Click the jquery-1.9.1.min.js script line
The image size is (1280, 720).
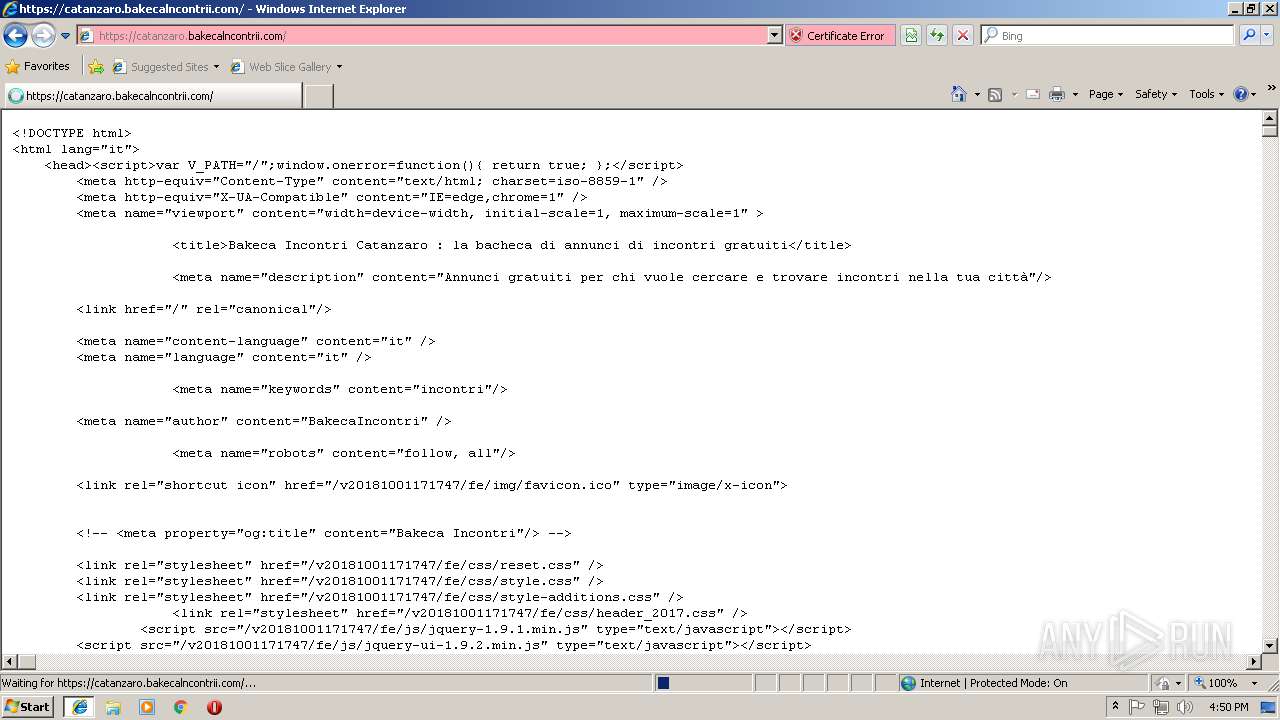coord(496,629)
